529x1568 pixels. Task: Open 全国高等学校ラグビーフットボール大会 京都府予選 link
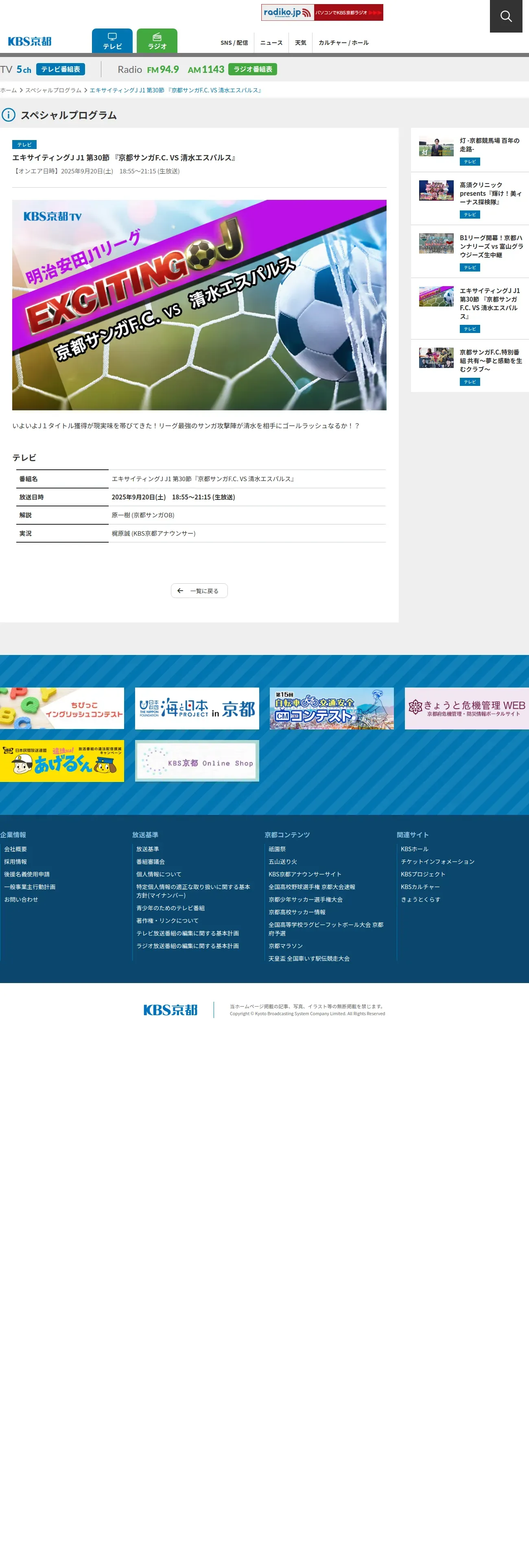(326, 929)
